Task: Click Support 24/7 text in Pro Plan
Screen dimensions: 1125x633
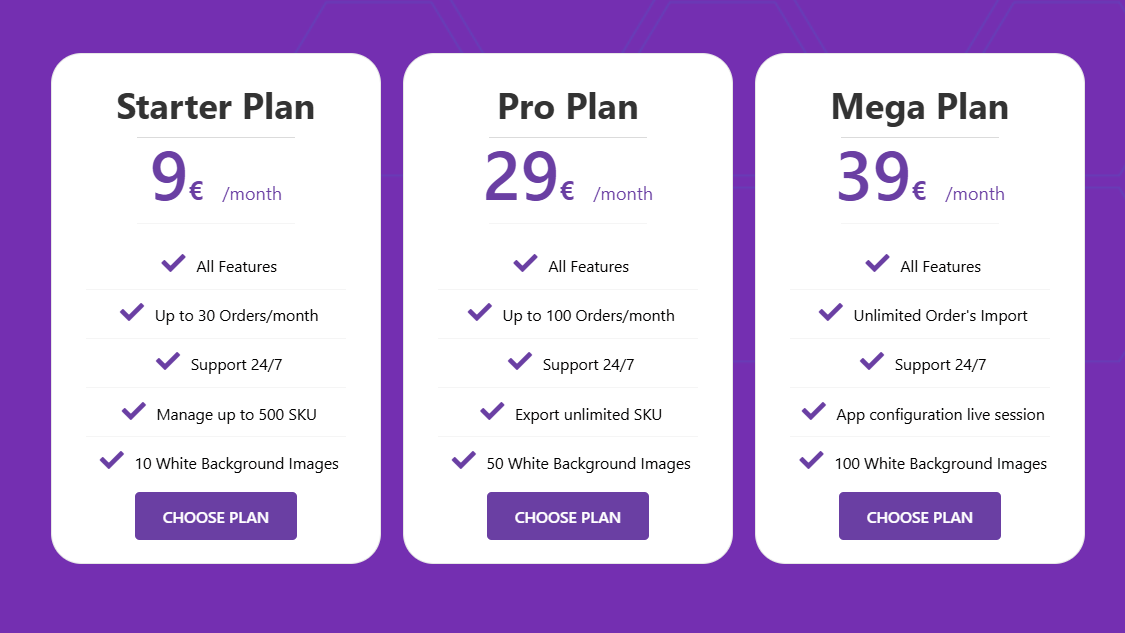Action: pyautogui.click(x=588, y=365)
